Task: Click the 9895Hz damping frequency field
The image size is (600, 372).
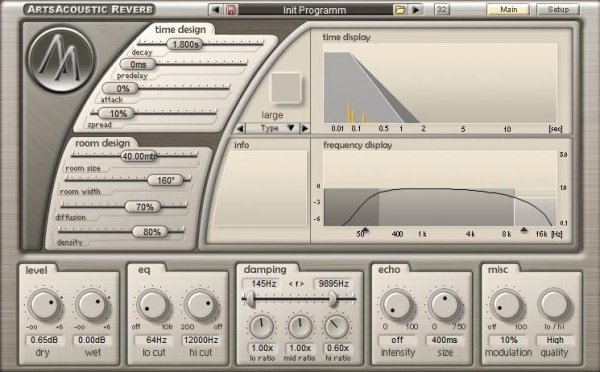Action: 333,284
